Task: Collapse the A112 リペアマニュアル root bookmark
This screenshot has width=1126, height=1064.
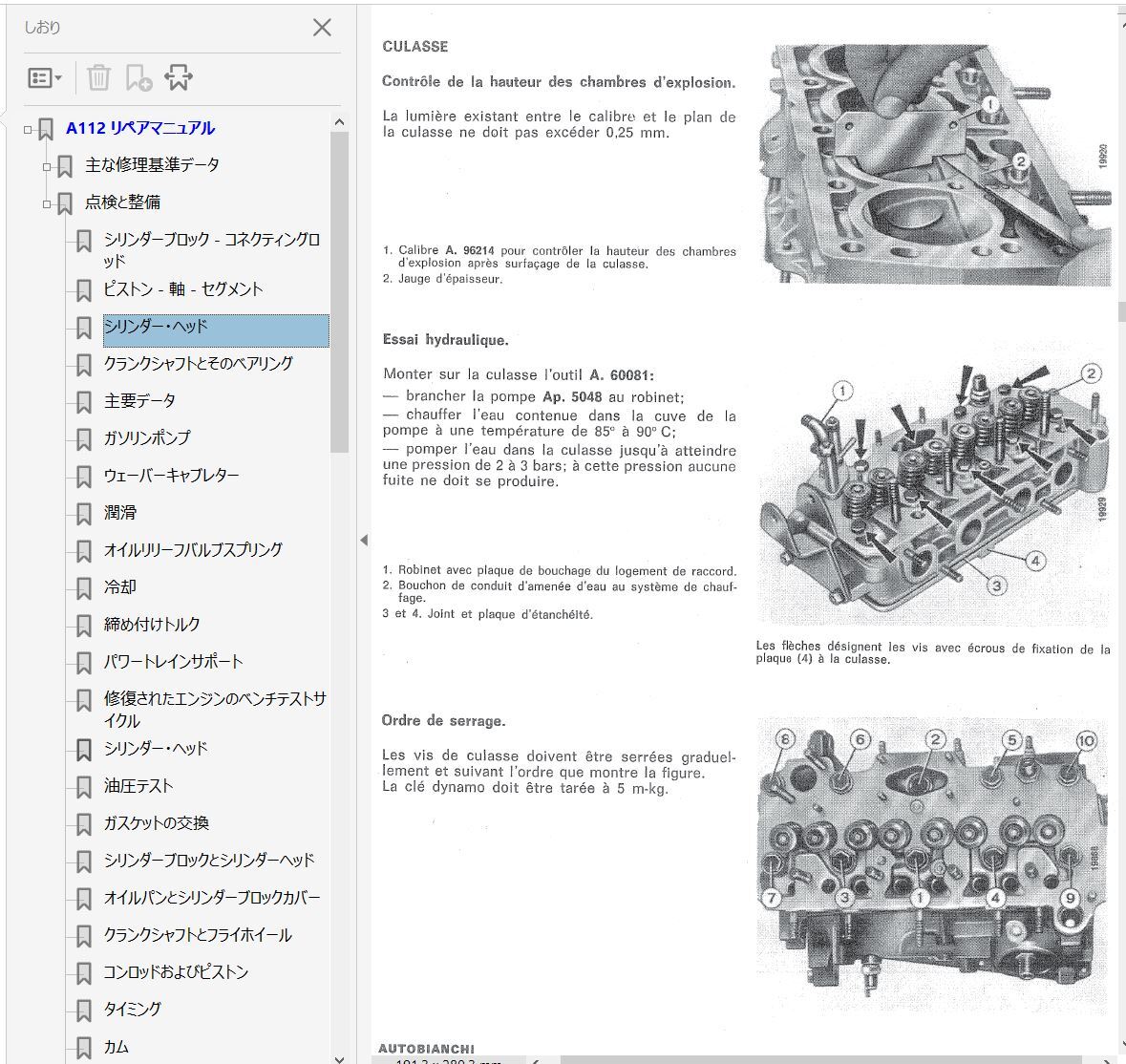Action: 28,130
